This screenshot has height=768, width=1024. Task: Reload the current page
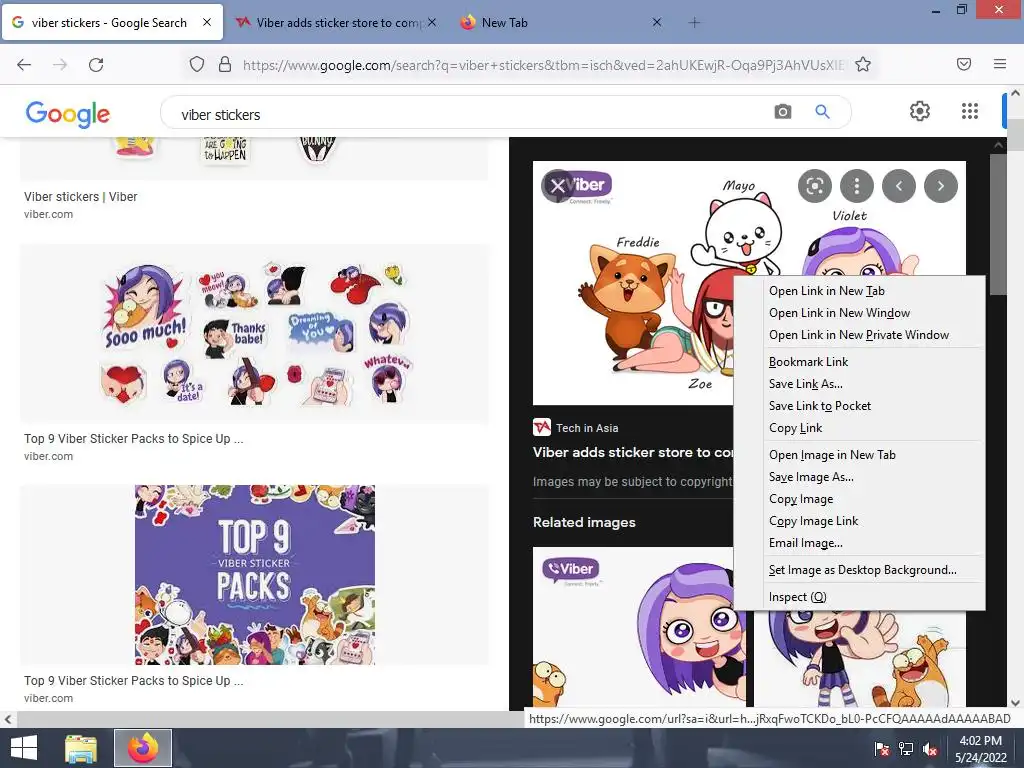coord(96,65)
